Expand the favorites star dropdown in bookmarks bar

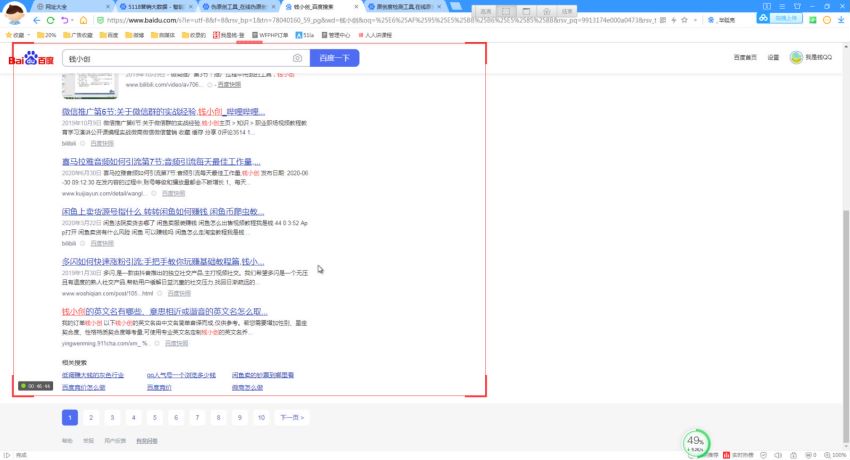click(x=28, y=35)
